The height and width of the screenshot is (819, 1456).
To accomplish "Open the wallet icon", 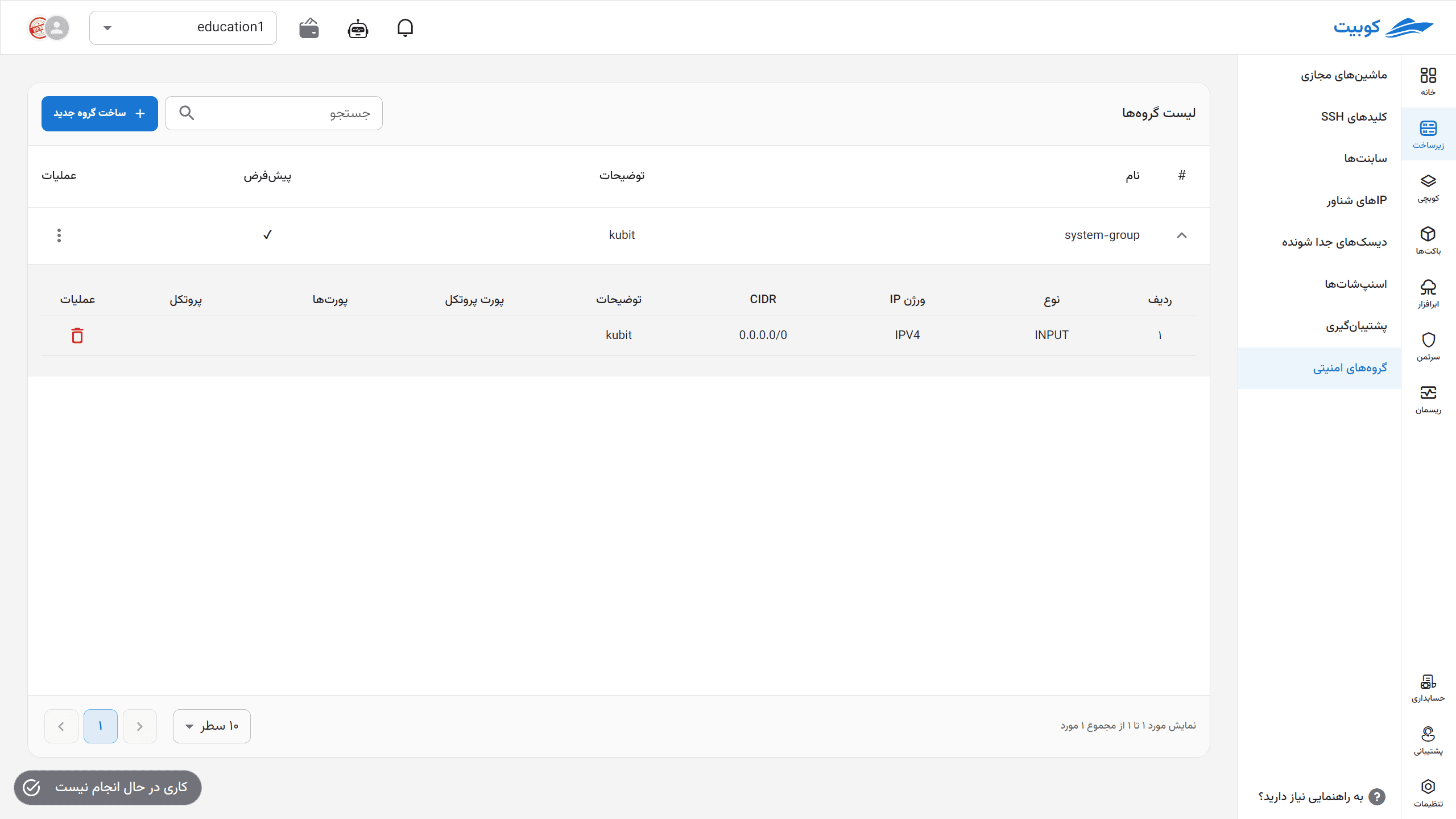I will click(x=309, y=28).
